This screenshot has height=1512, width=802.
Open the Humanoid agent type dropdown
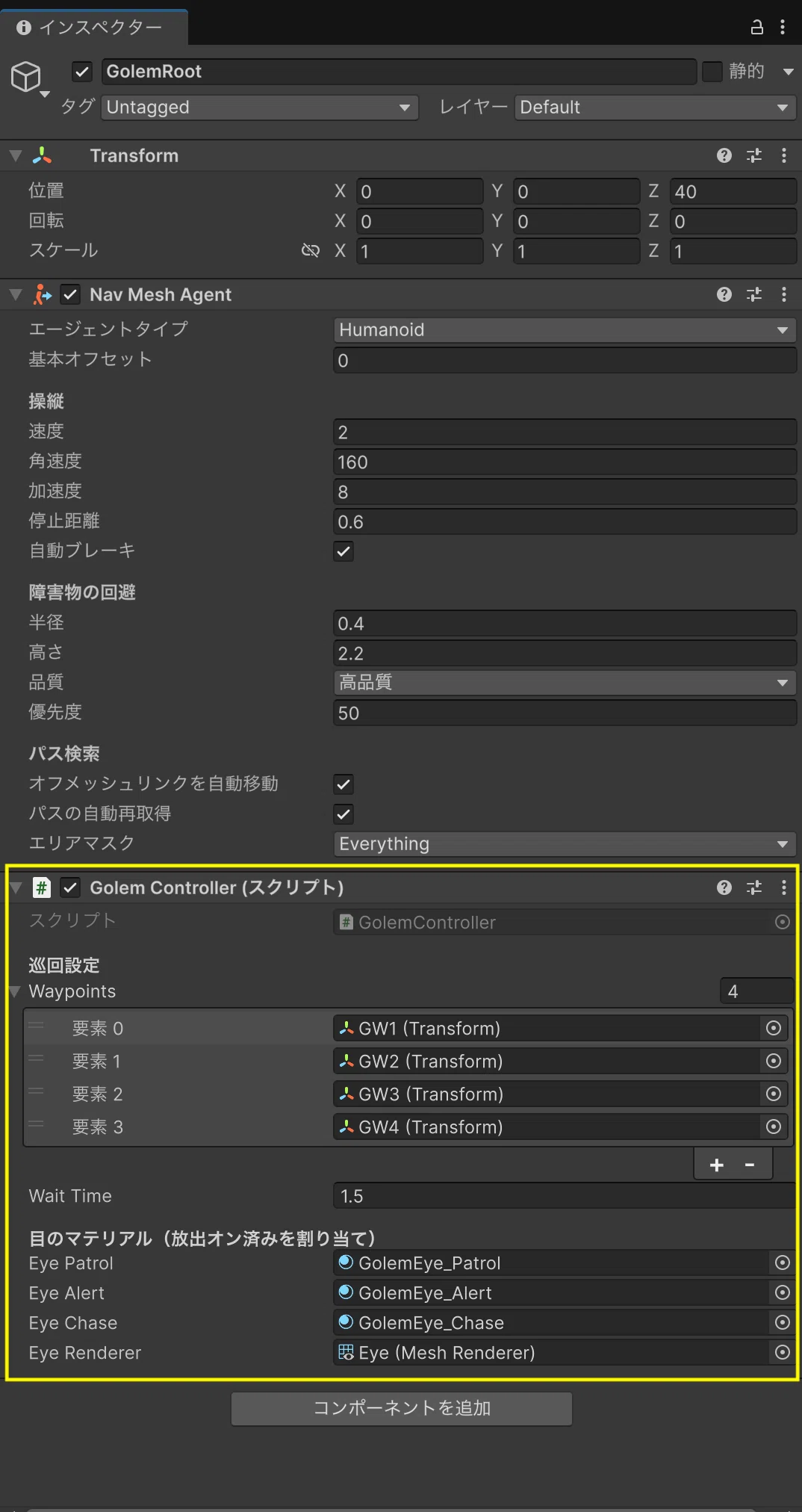[x=565, y=329]
